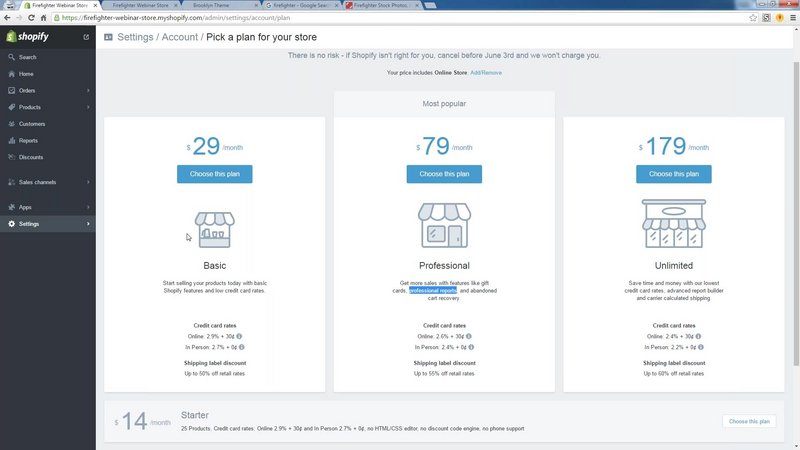Click the Unlimited plan title
Viewport: 800px width, 450px height.
(x=674, y=266)
